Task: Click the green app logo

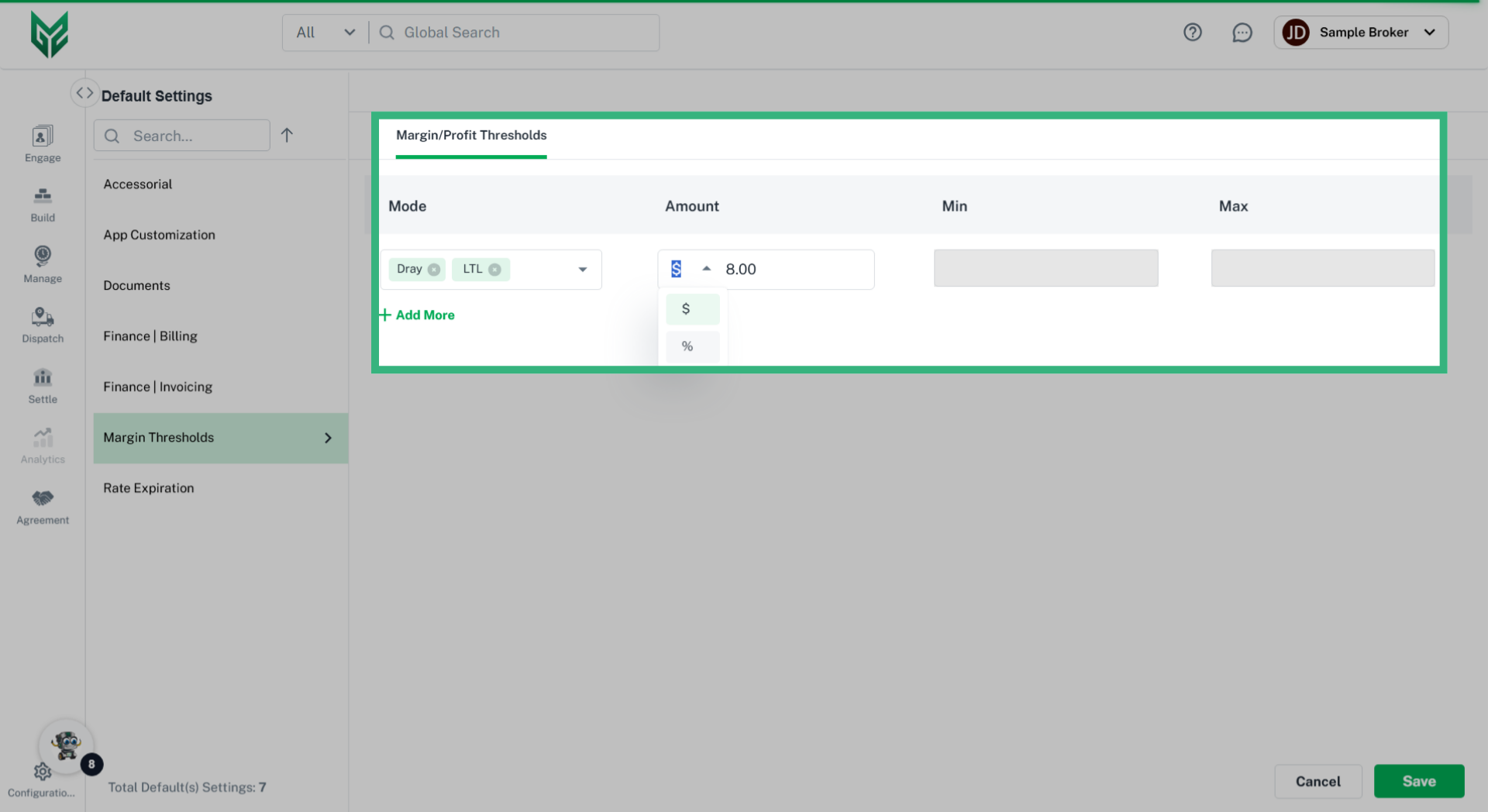Action: [x=49, y=34]
